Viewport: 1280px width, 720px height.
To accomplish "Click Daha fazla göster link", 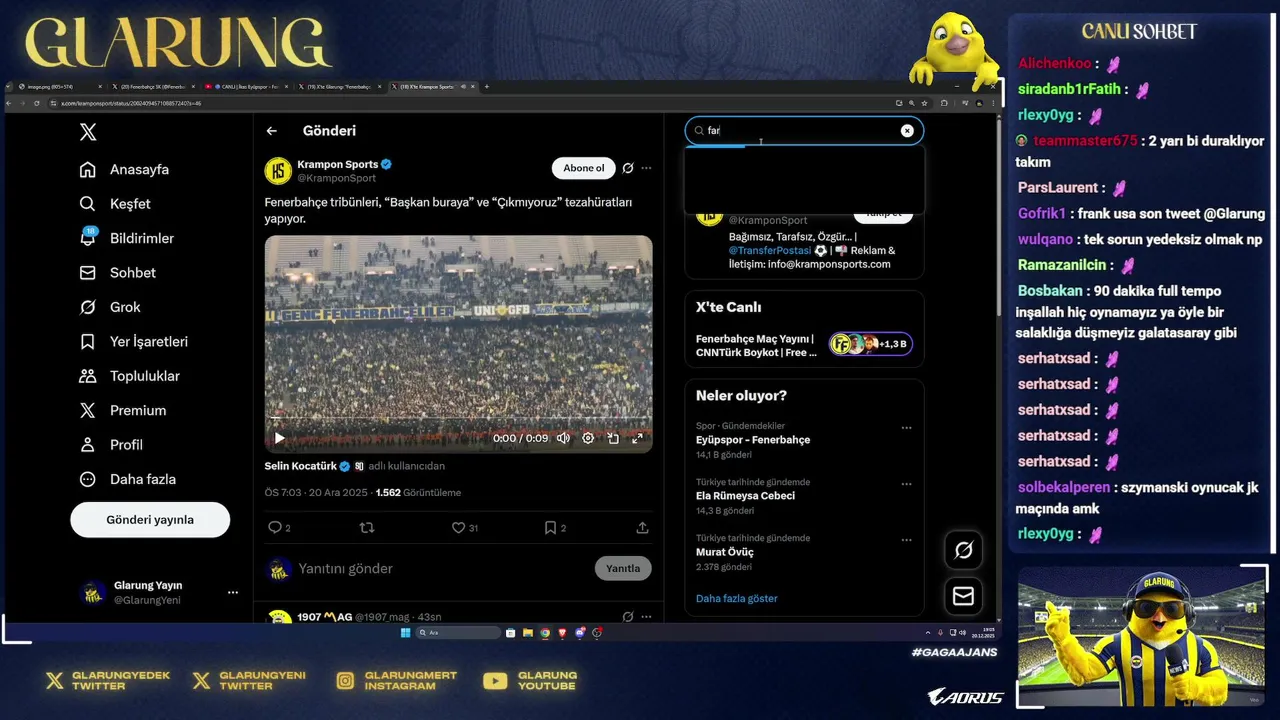I will [737, 598].
